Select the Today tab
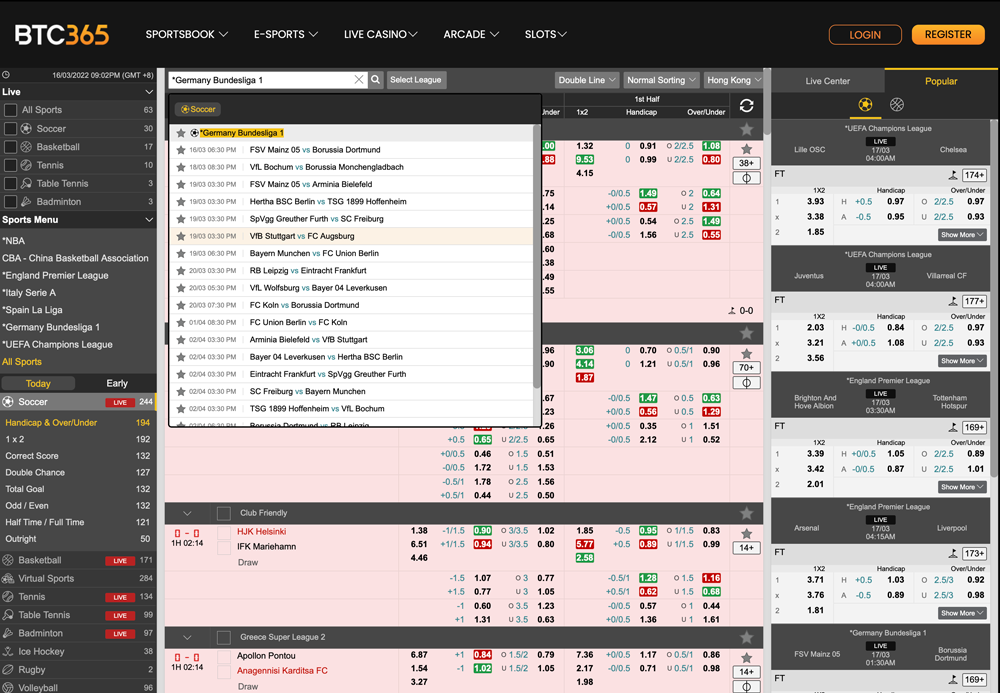The height and width of the screenshot is (693, 1000). [38, 383]
